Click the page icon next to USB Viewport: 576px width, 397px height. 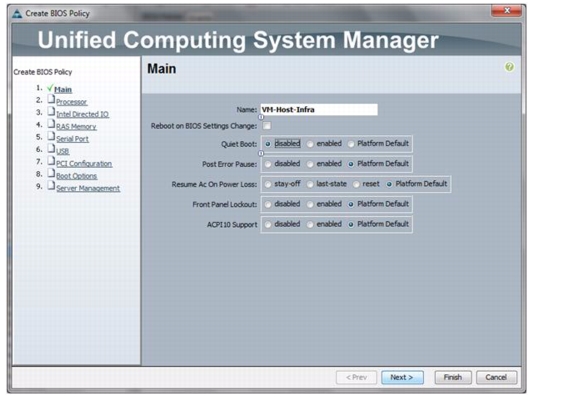pyautogui.click(x=51, y=149)
